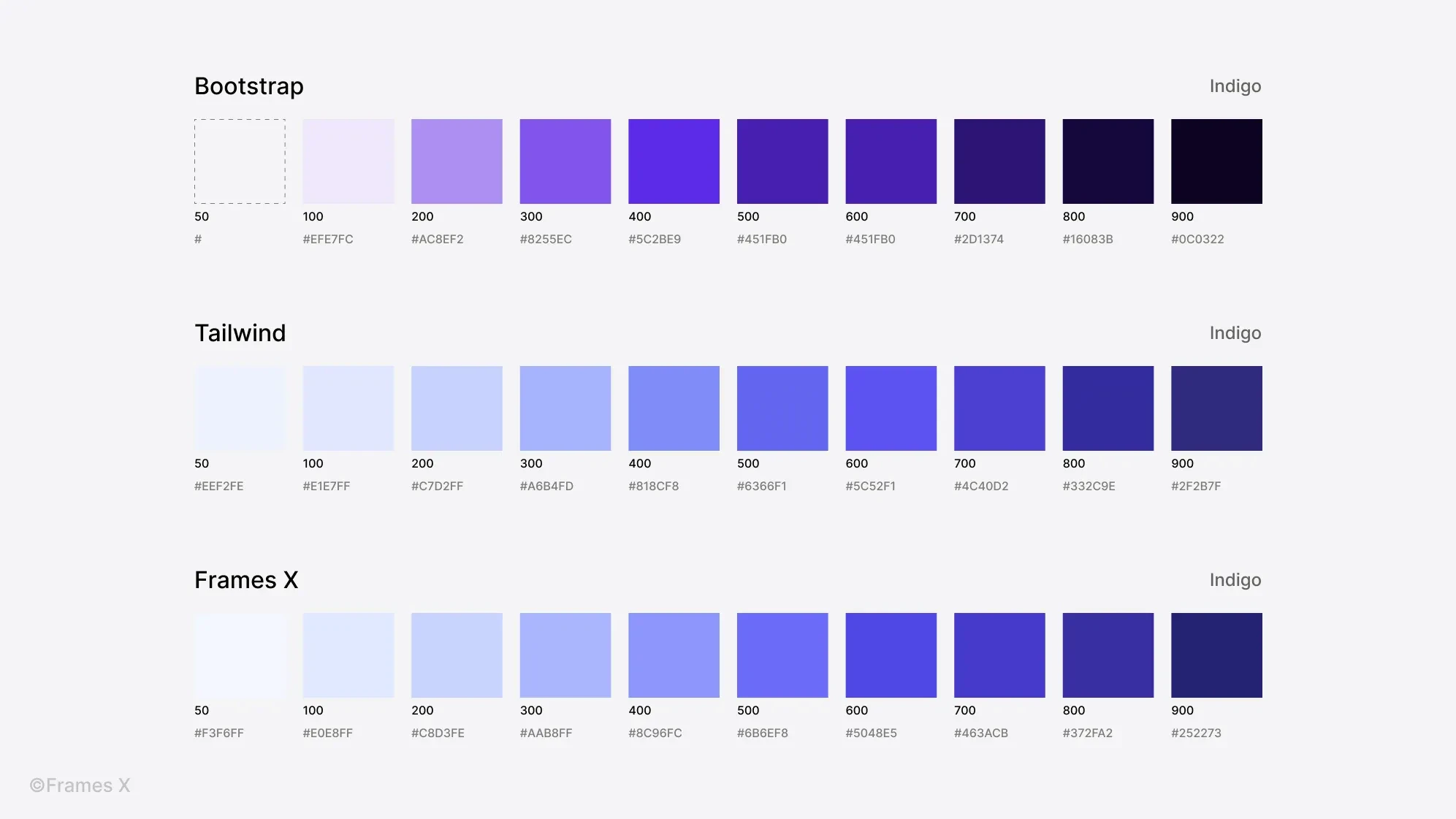Screen dimensions: 1456x819
Task: Pick the Tailwind 700 swatch #4C40D2
Action: pyautogui.click(x=999, y=408)
